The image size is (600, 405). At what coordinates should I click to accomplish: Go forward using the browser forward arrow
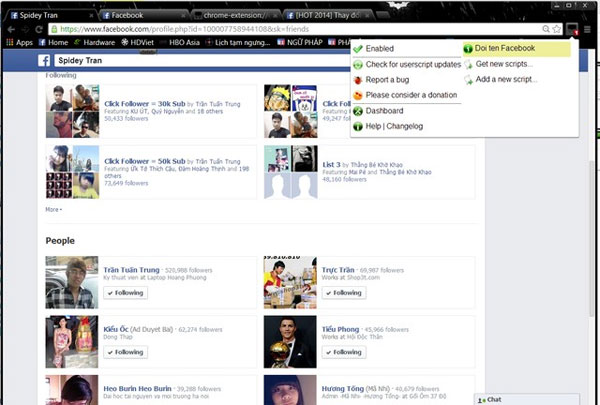pyautogui.click(x=25, y=29)
